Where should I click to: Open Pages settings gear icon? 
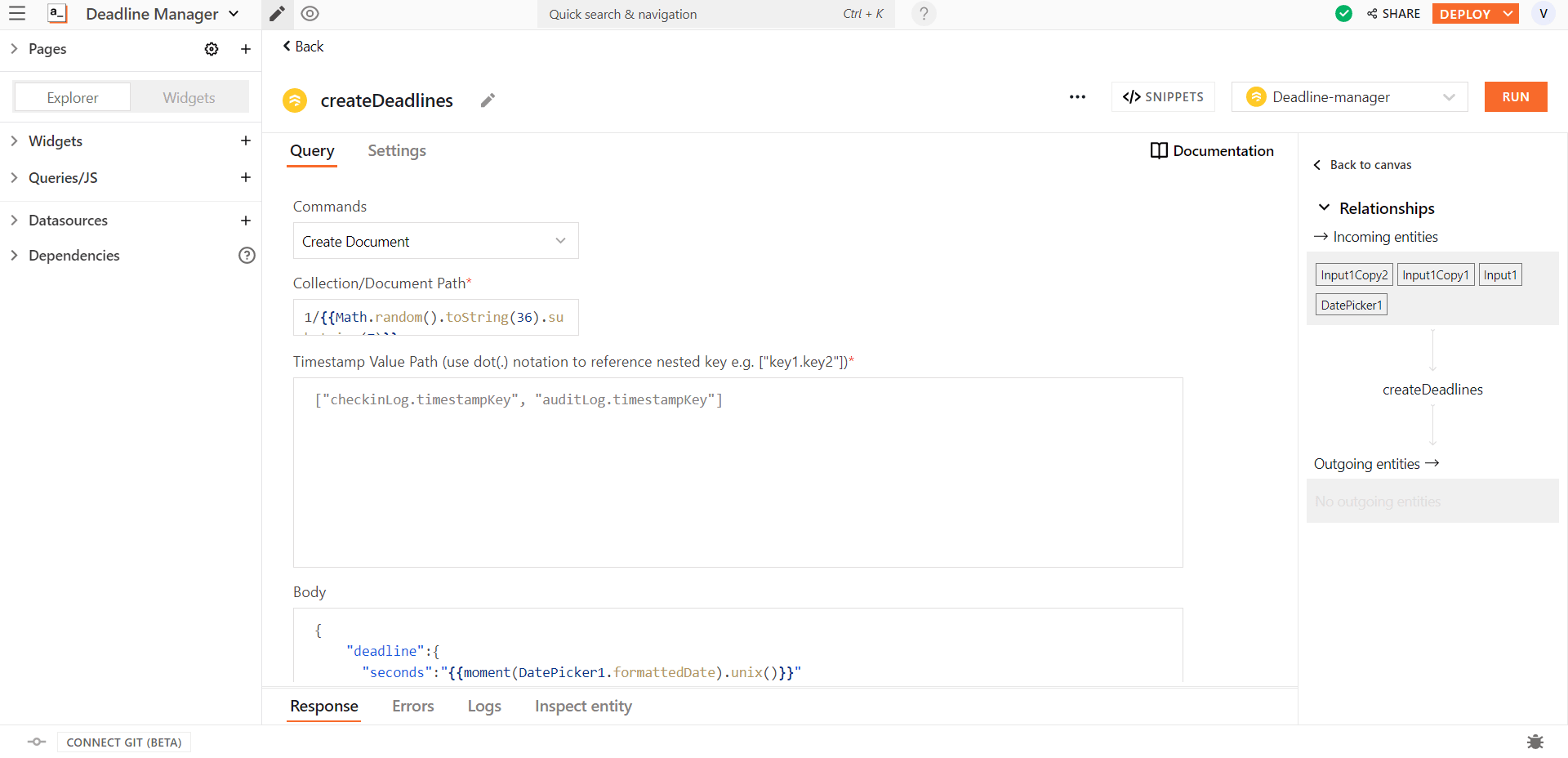click(x=212, y=49)
